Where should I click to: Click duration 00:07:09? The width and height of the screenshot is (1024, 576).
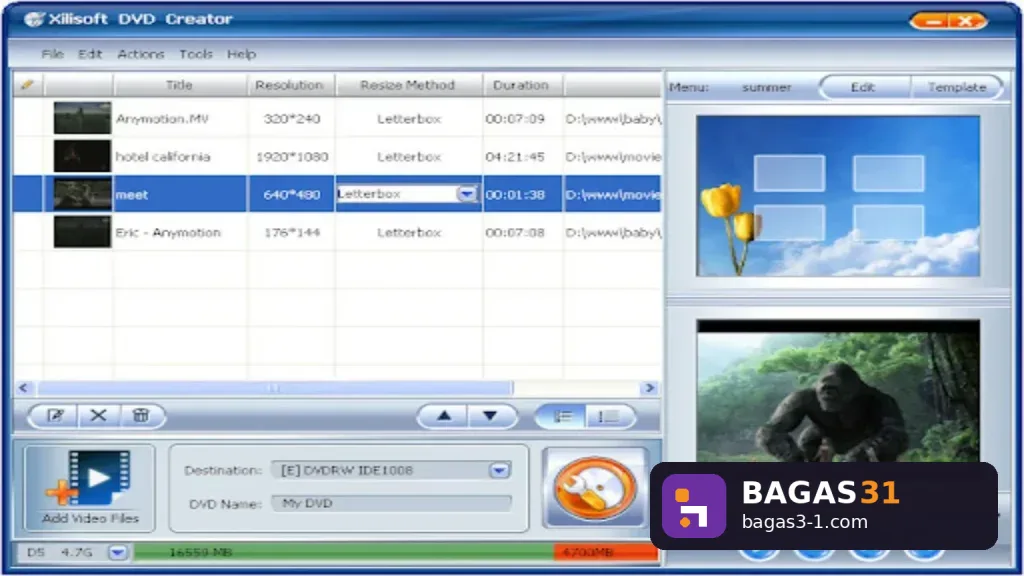pyautogui.click(x=515, y=119)
